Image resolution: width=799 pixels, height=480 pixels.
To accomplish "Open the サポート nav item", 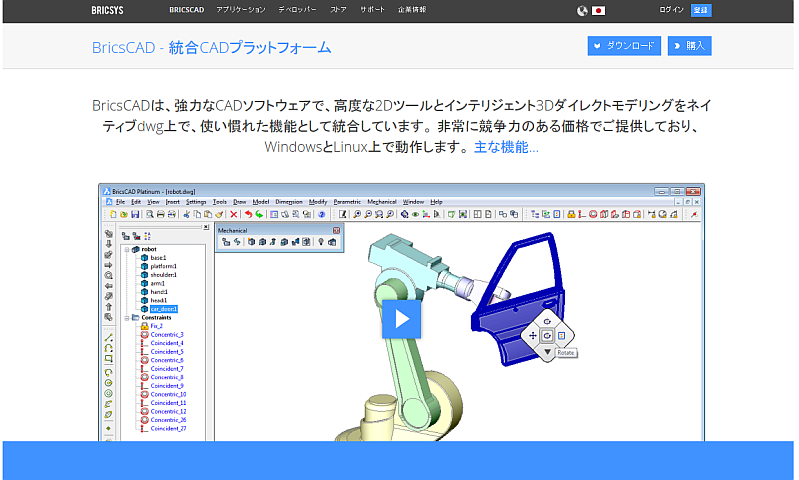I will click(372, 10).
